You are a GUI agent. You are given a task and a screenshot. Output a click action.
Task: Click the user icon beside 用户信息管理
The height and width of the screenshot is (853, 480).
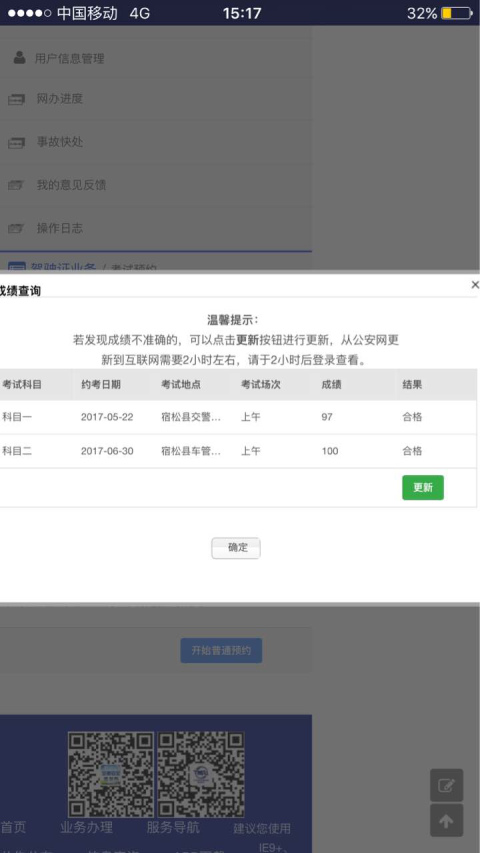coord(19,58)
